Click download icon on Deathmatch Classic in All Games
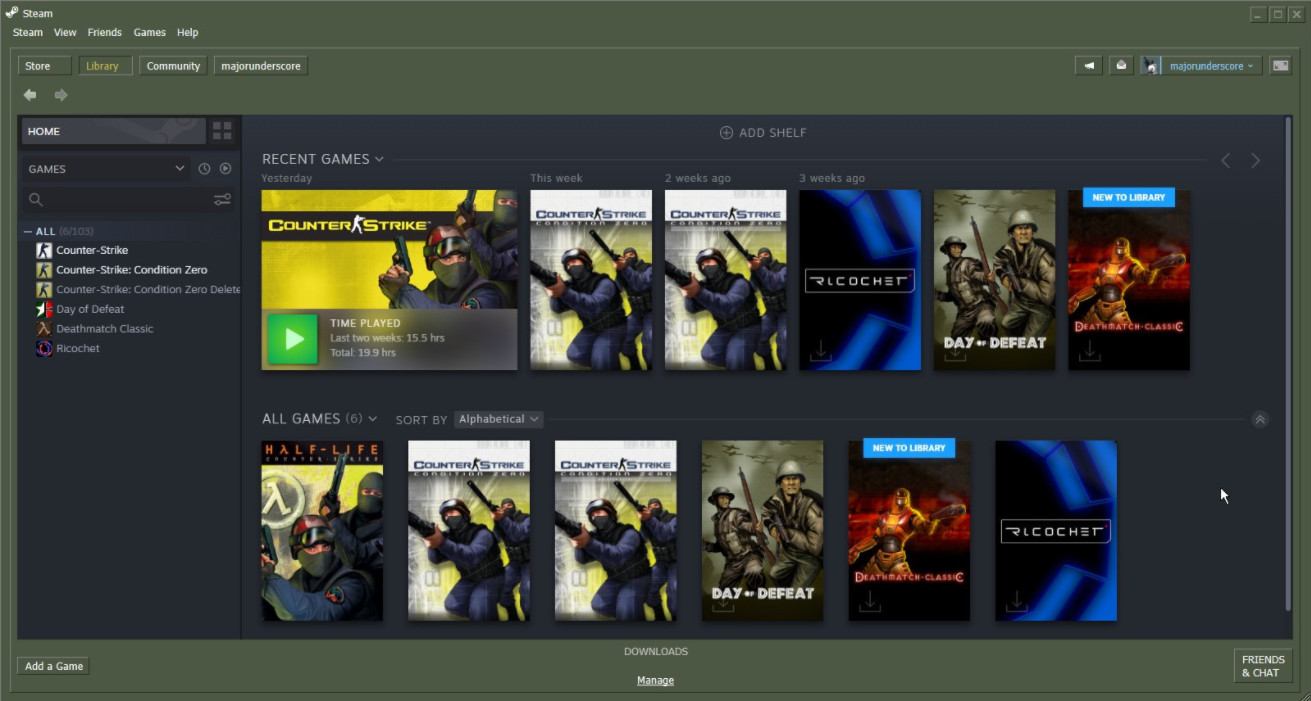 [870, 601]
